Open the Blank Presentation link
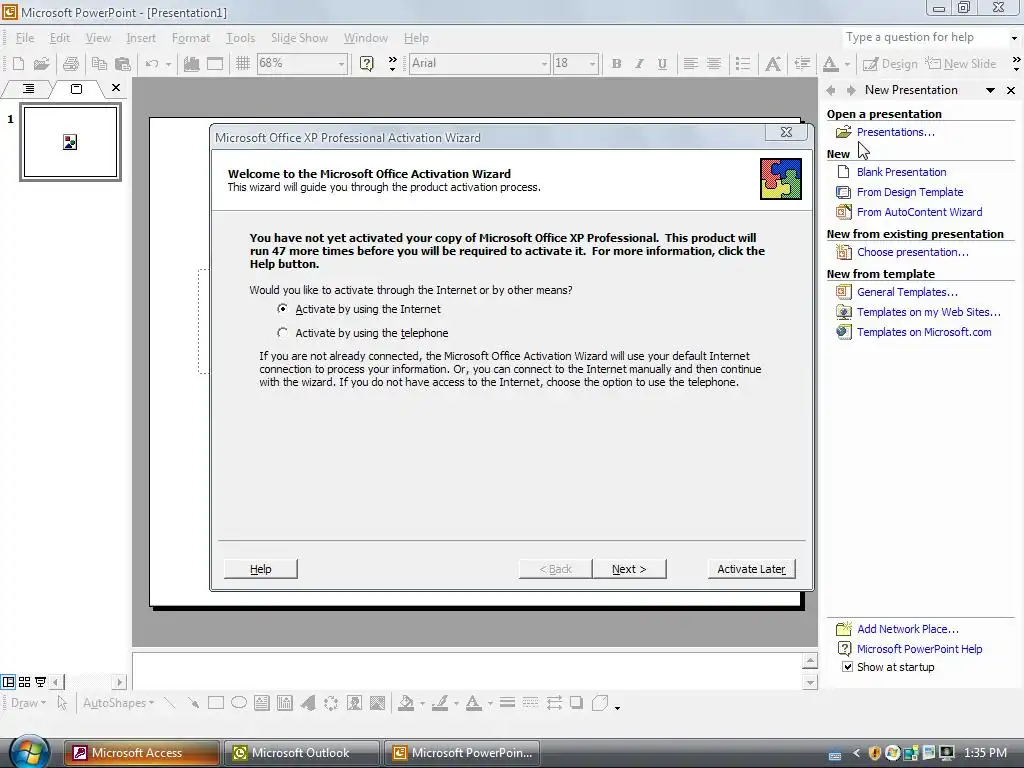The width and height of the screenshot is (1024, 768). point(901,172)
